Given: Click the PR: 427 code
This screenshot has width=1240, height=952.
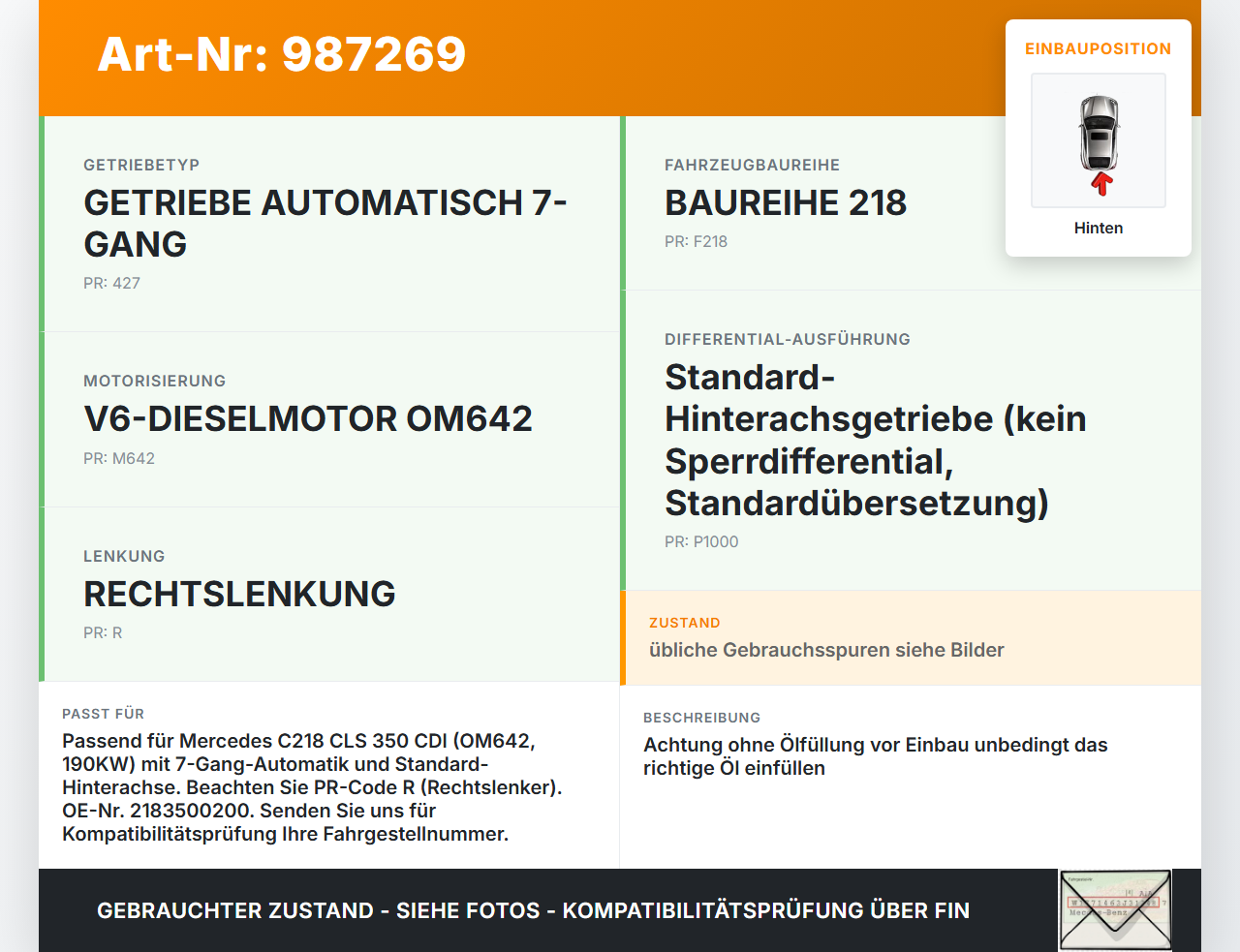Looking at the screenshot, I should (112, 284).
